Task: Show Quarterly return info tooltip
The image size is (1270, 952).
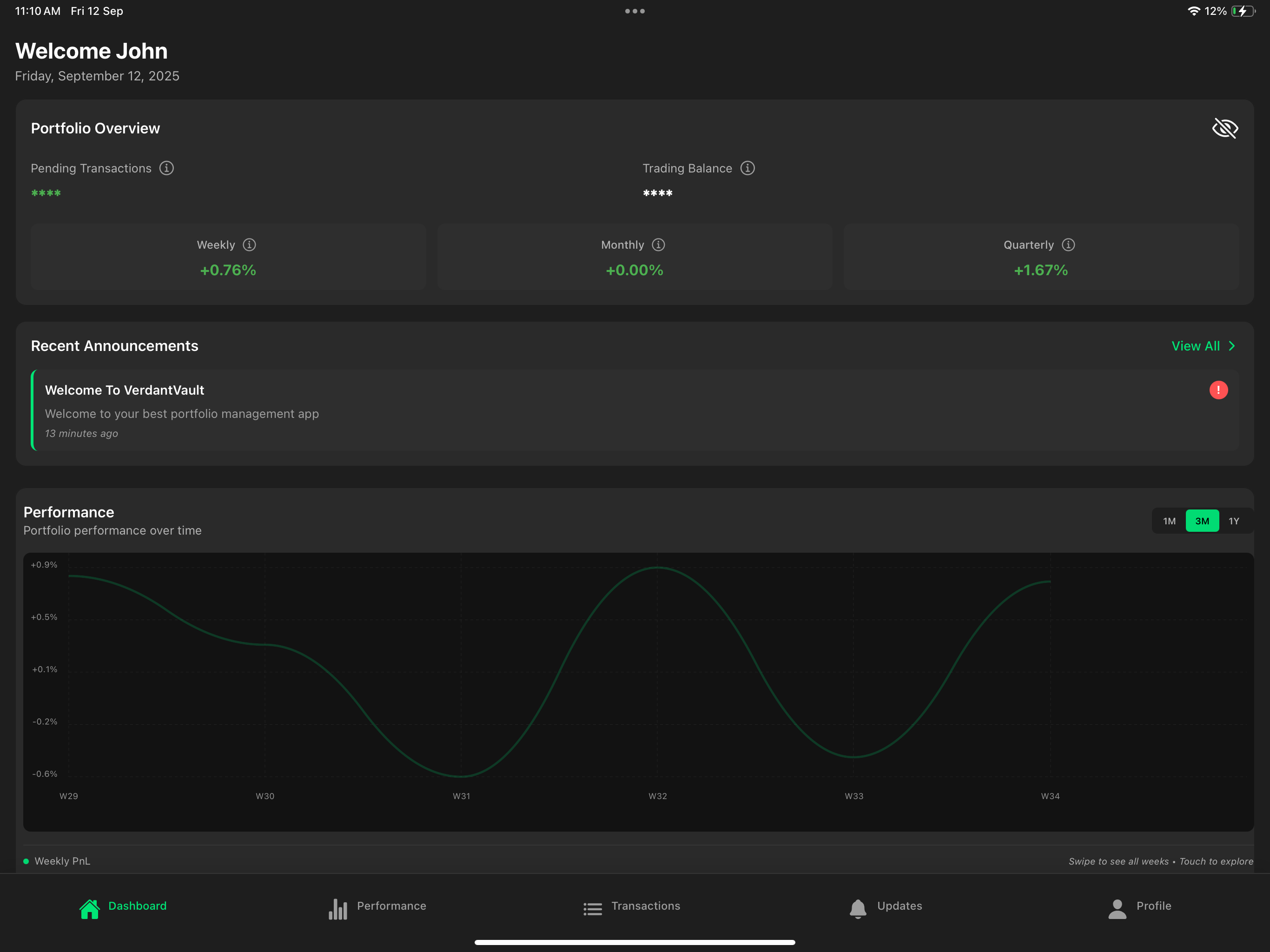Action: coord(1068,245)
